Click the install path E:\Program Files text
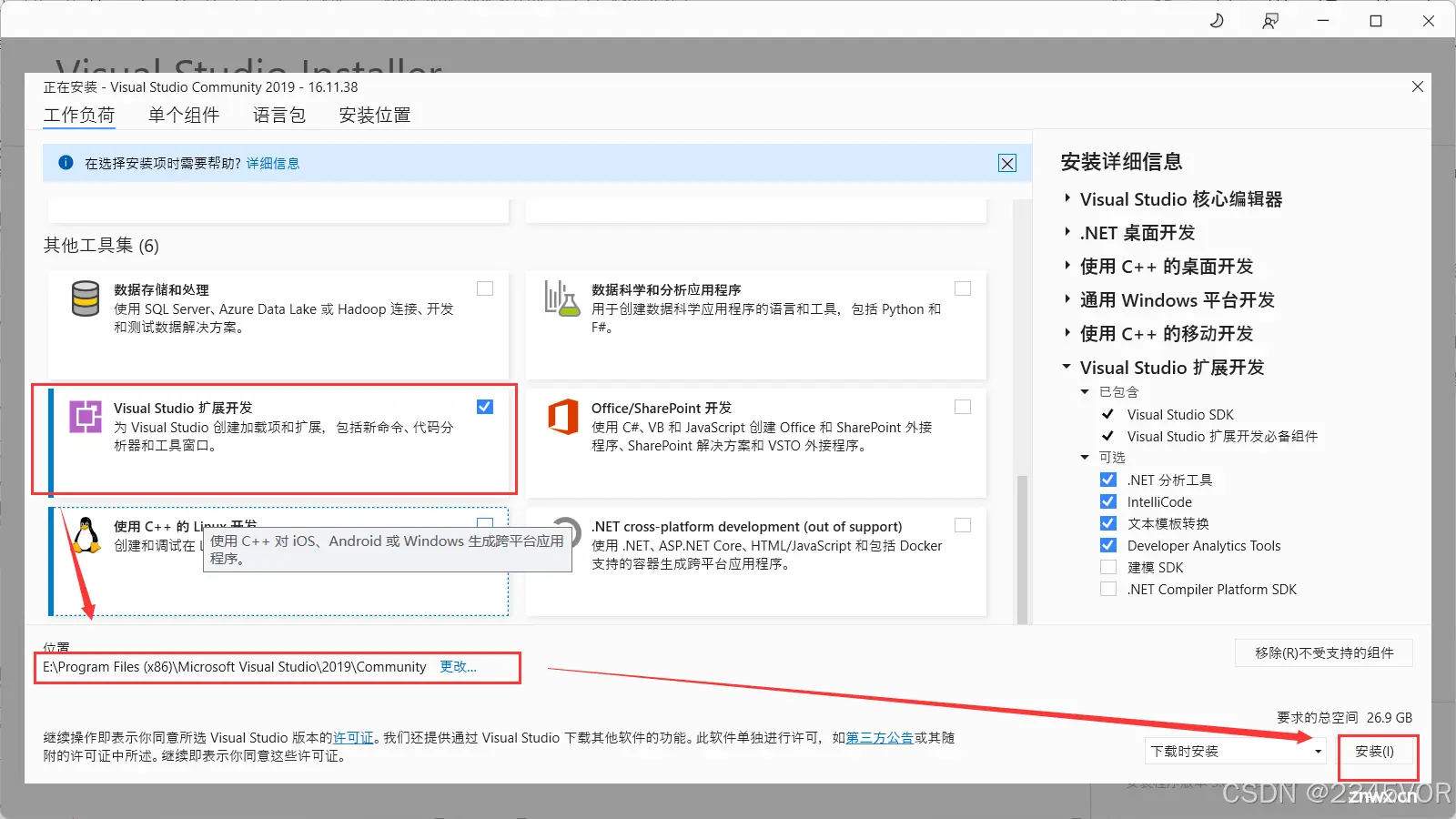The image size is (1456, 819). pos(235,667)
